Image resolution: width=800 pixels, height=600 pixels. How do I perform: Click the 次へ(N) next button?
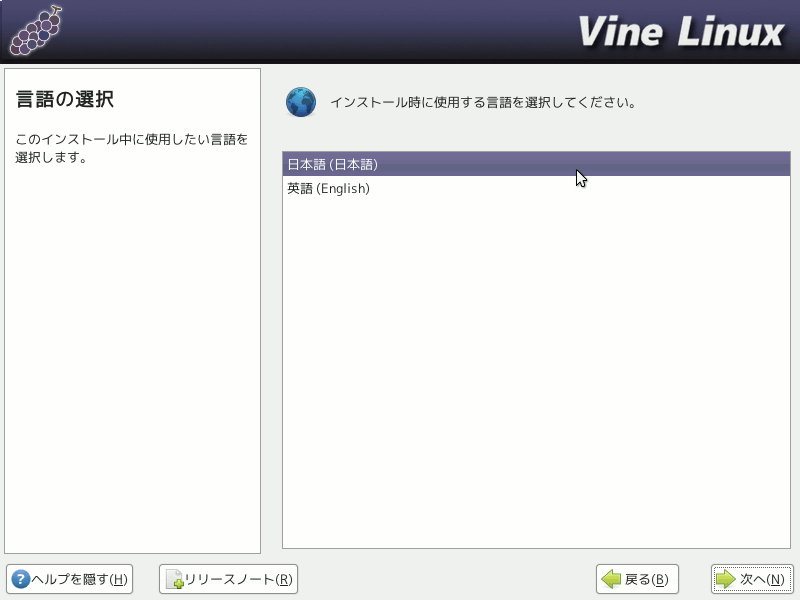752,579
